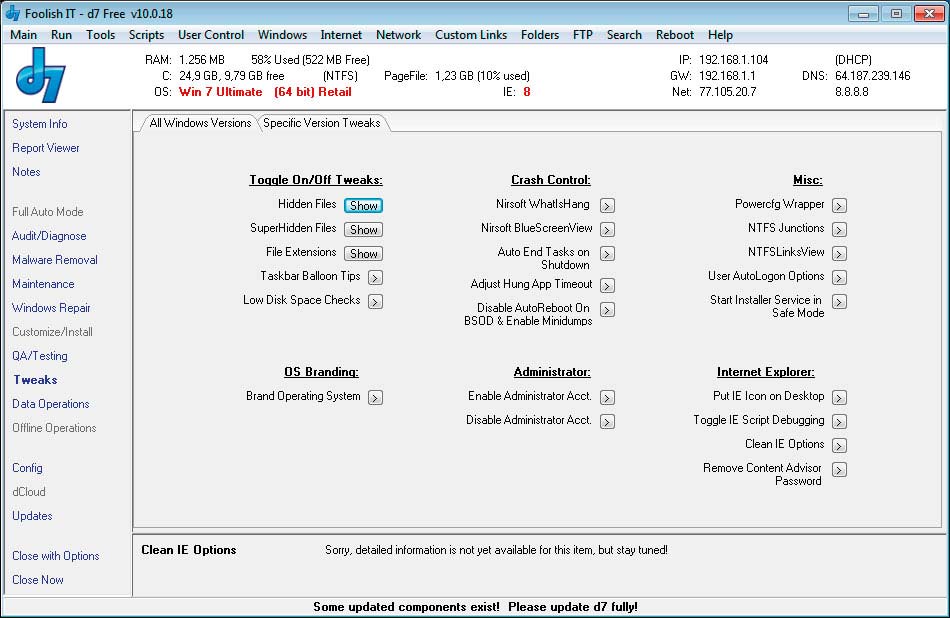Screen dimensions: 950x618
Task: Open the Internet menu
Action: (x=341, y=35)
